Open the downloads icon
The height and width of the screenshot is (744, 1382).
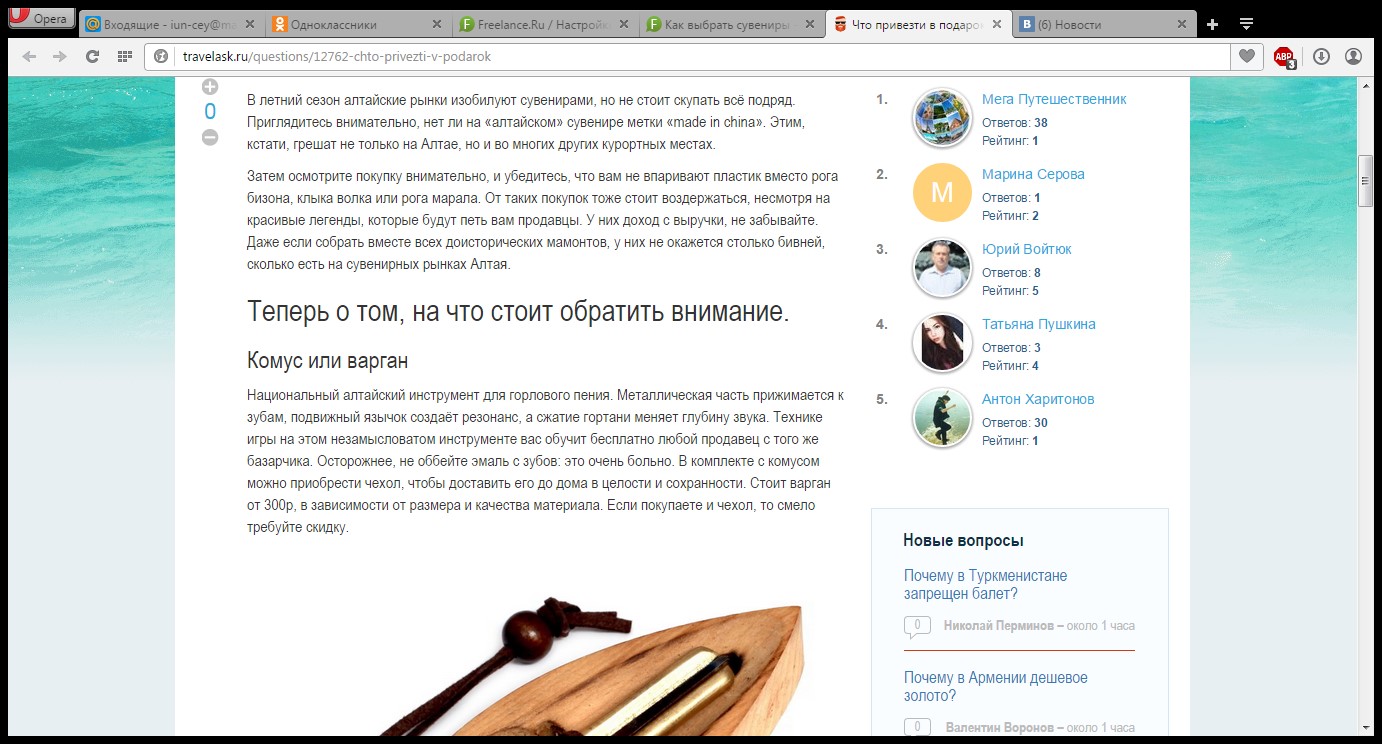1321,57
